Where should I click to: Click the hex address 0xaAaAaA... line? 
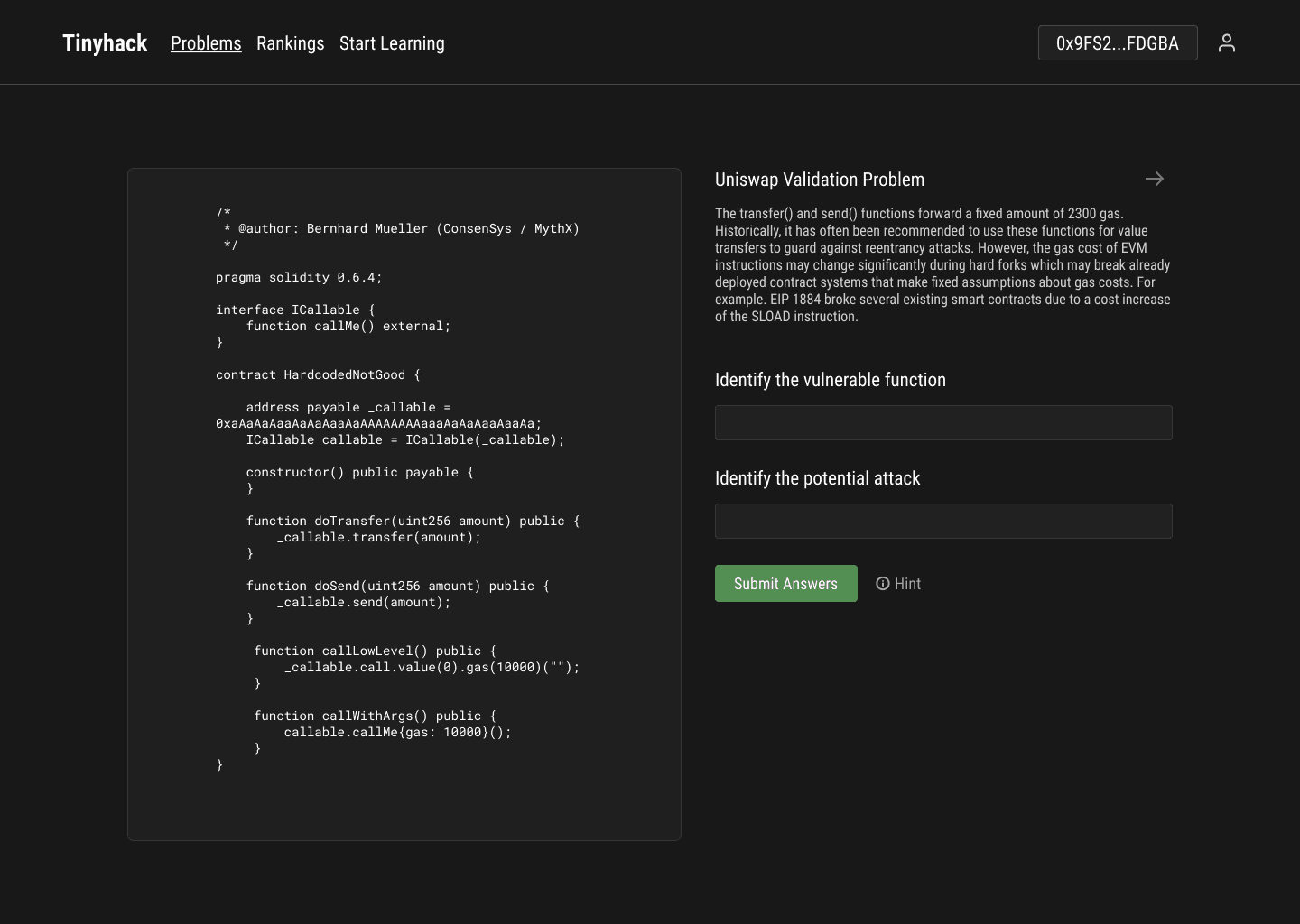click(378, 423)
